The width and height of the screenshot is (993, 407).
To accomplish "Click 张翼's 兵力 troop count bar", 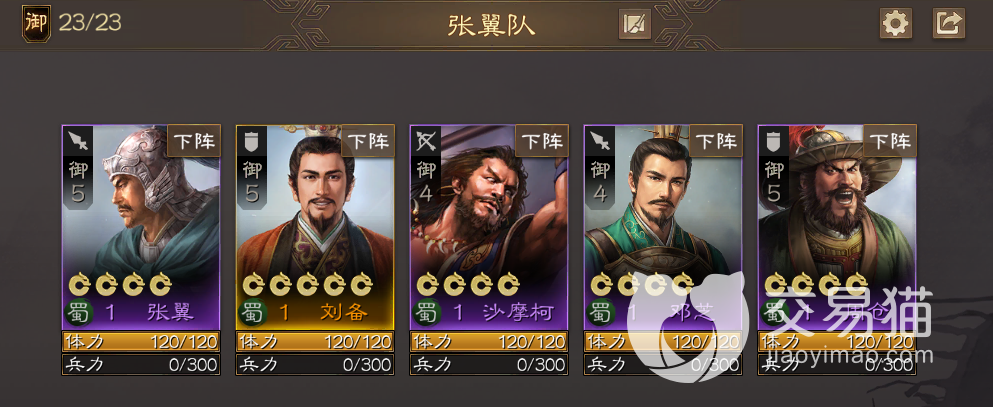I will click(x=141, y=364).
